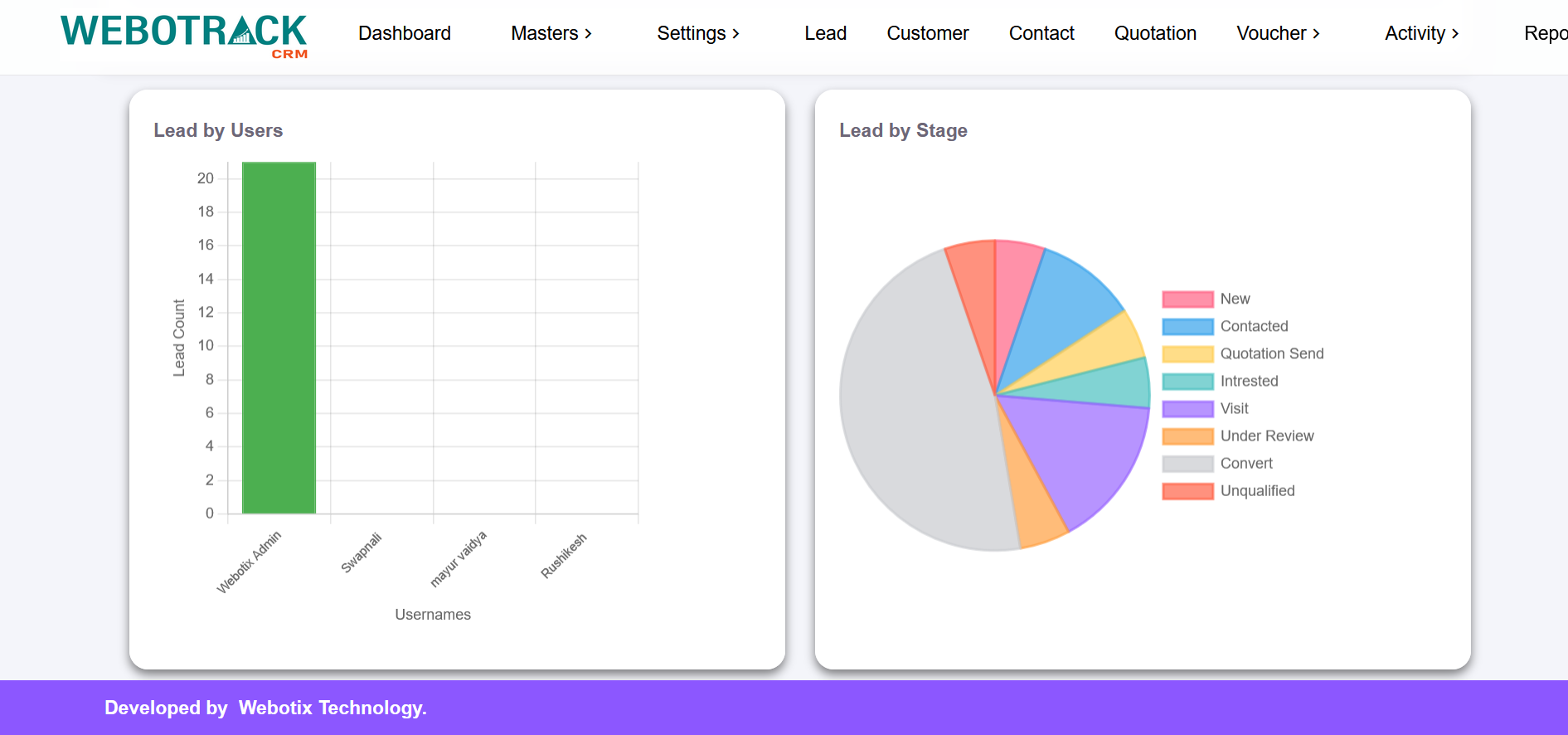The image size is (1568, 735).
Task: Open the Quotation page
Action: [1154, 33]
